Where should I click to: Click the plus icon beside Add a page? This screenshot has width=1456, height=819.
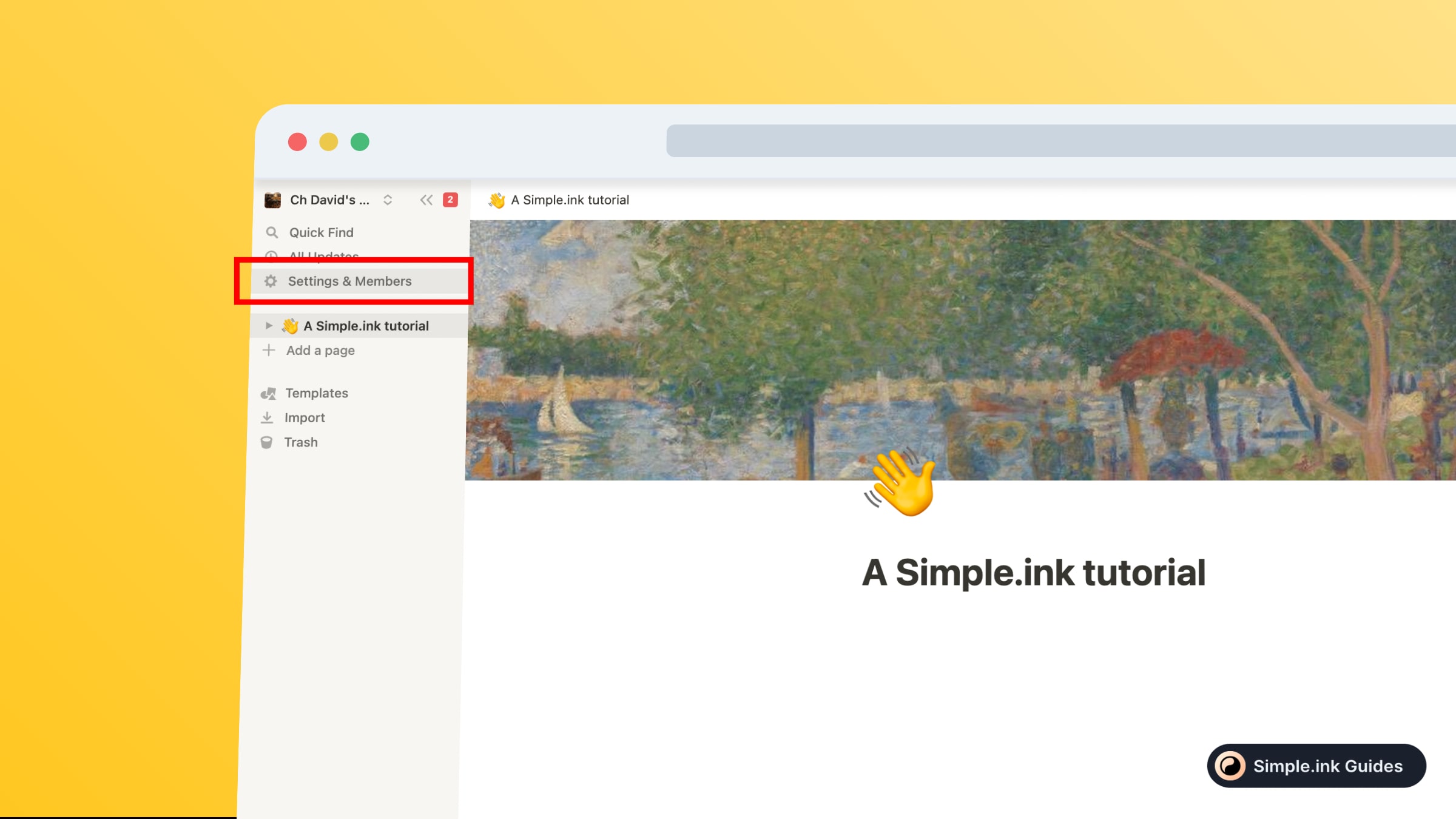click(269, 350)
